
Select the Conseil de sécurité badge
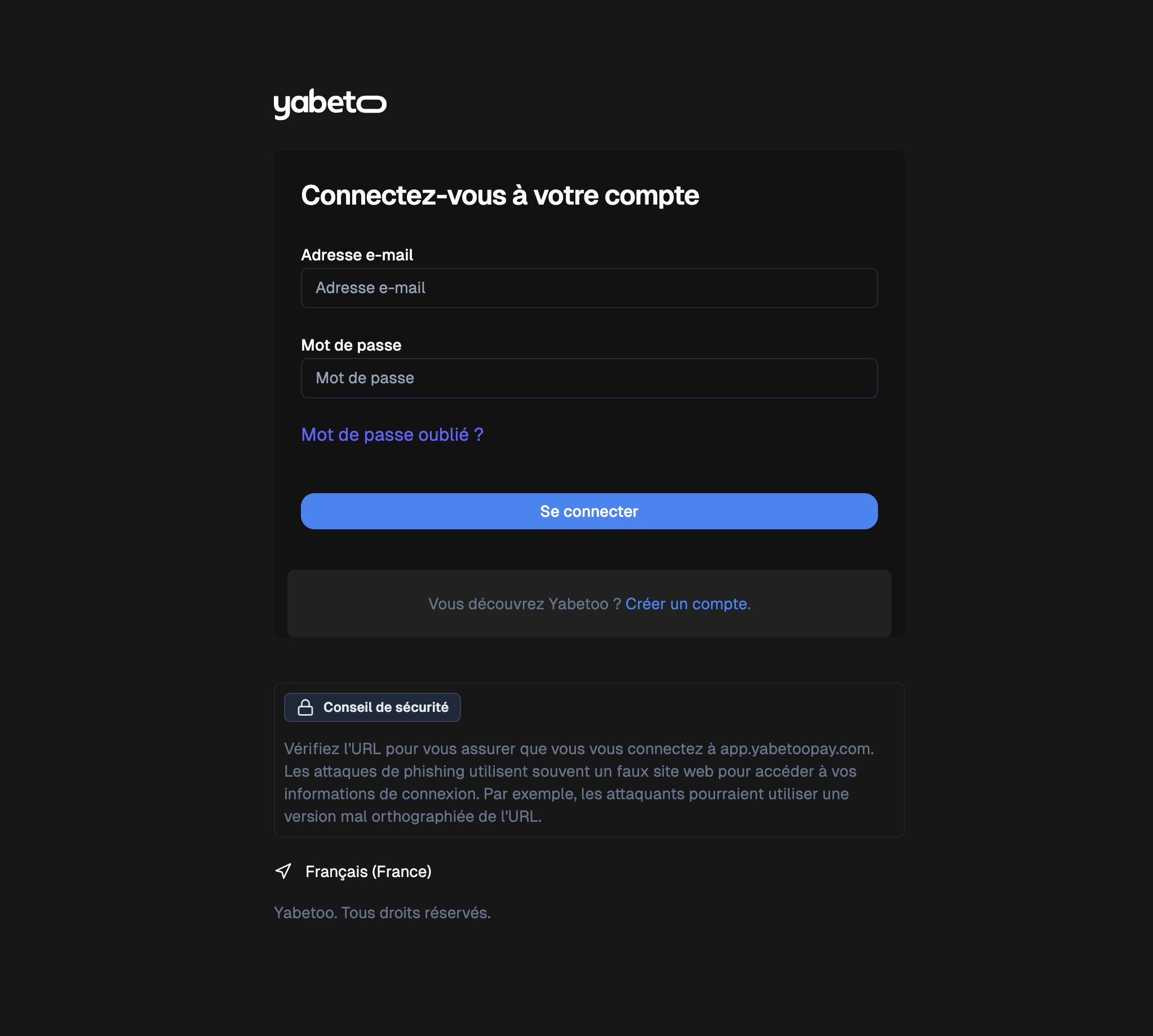[371, 707]
